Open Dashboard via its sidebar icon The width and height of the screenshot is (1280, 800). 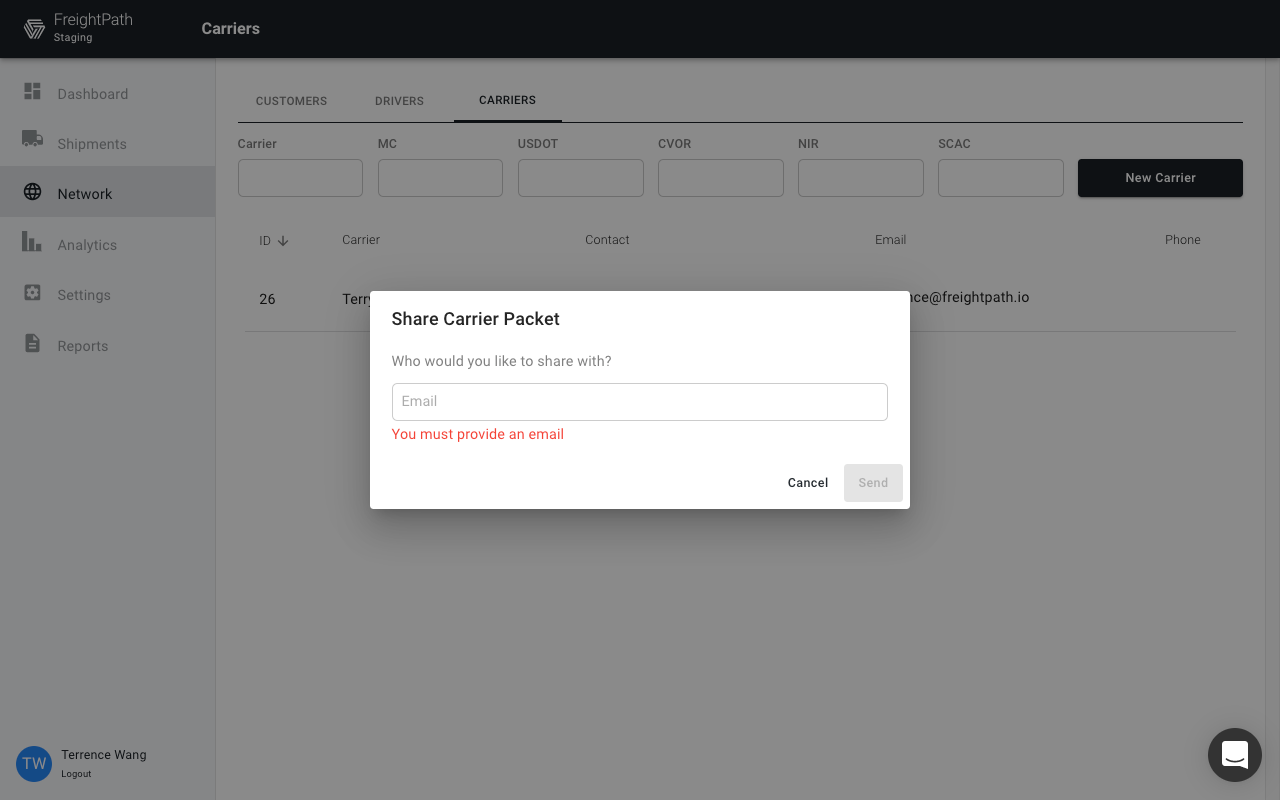pyautogui.click(x=32, y=92)
